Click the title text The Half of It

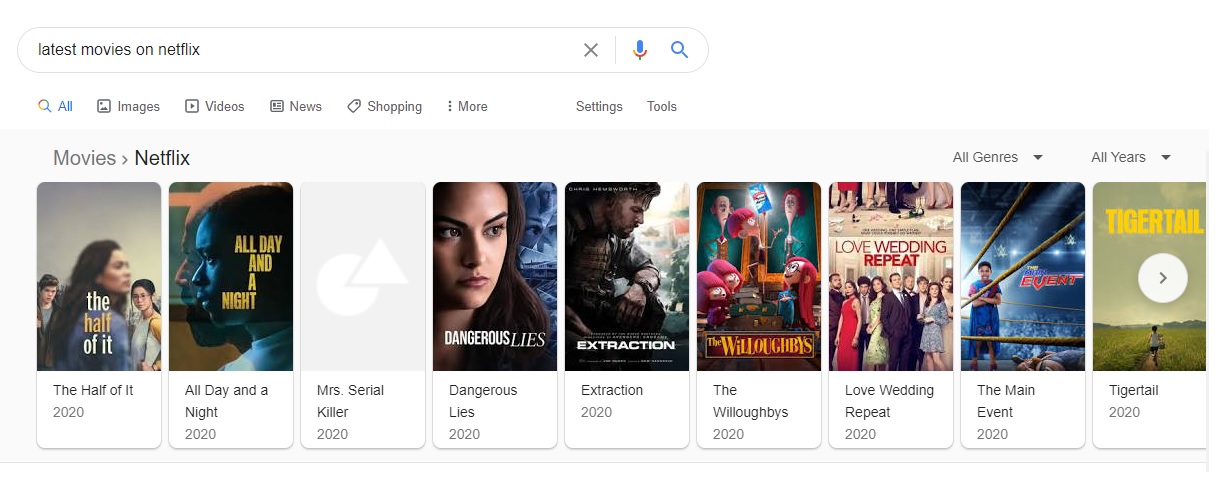pos(93,390)
